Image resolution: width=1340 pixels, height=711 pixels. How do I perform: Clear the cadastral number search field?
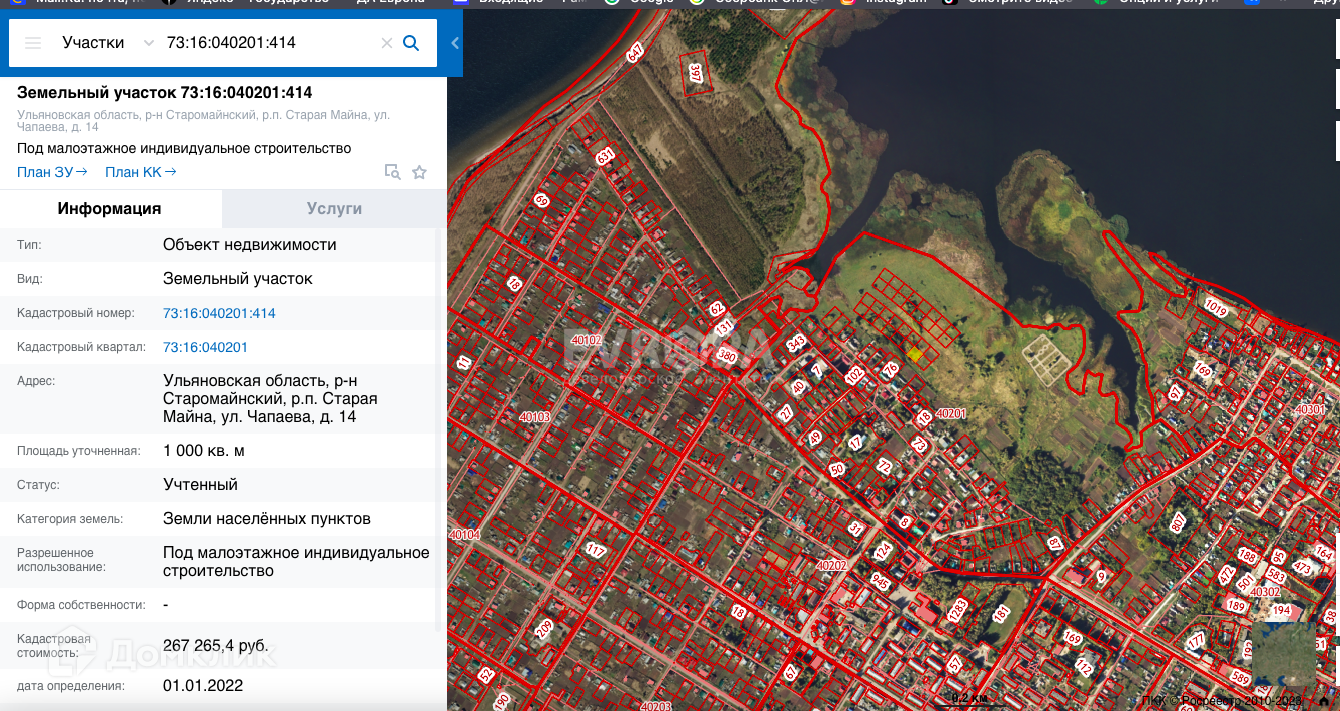tap(387, 43)
